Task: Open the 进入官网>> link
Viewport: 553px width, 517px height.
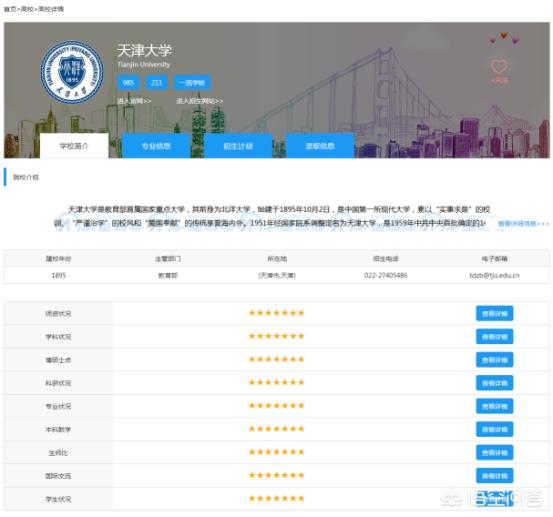Action: click(x=134, y=101)
